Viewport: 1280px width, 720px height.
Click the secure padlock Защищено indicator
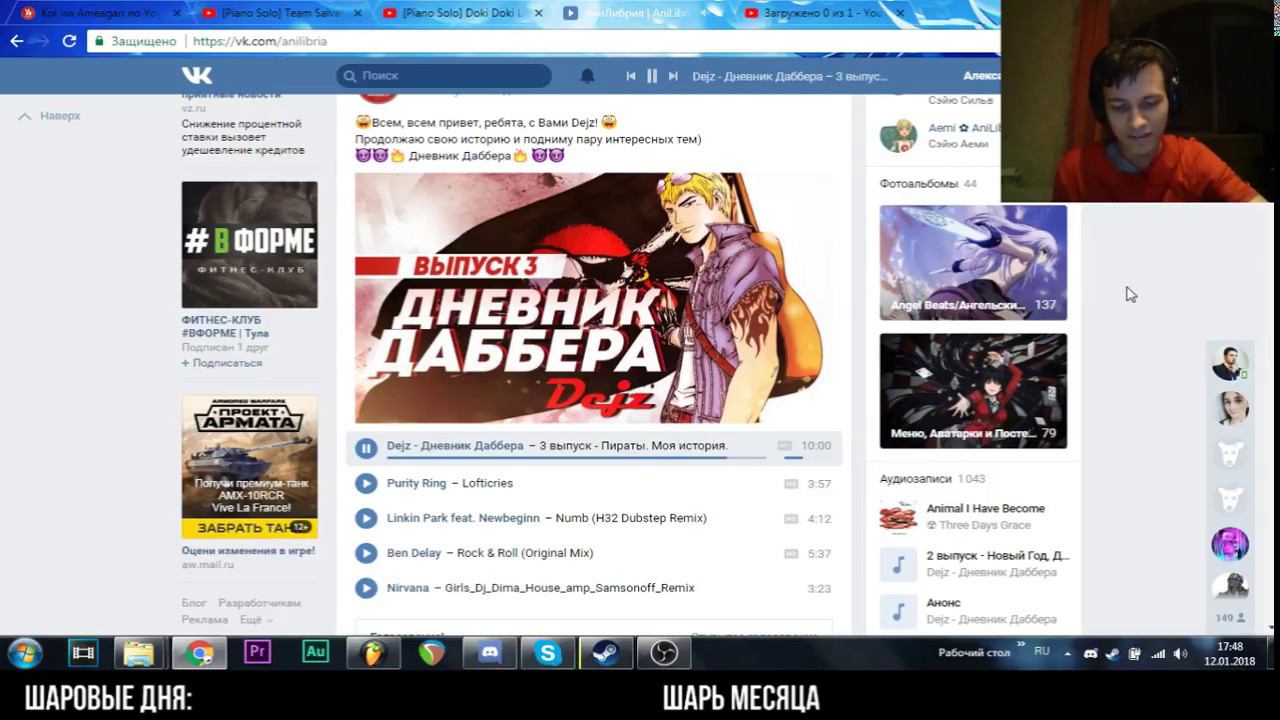click(x=136, y=41)
